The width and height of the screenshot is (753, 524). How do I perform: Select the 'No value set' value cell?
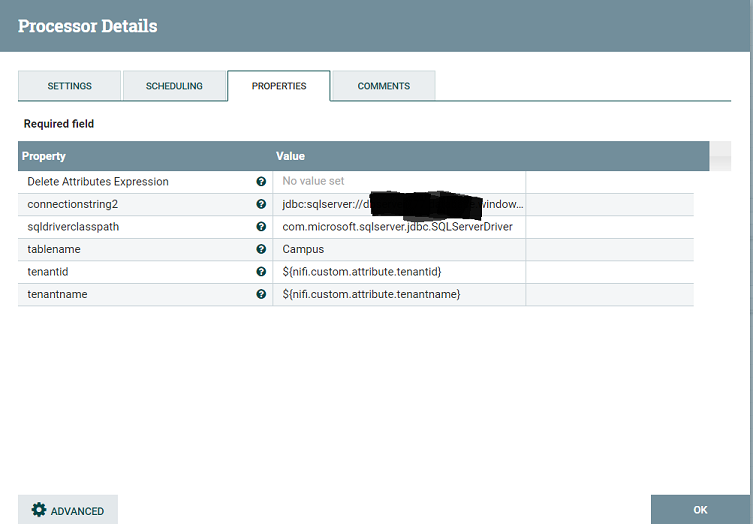coord(399,182)
